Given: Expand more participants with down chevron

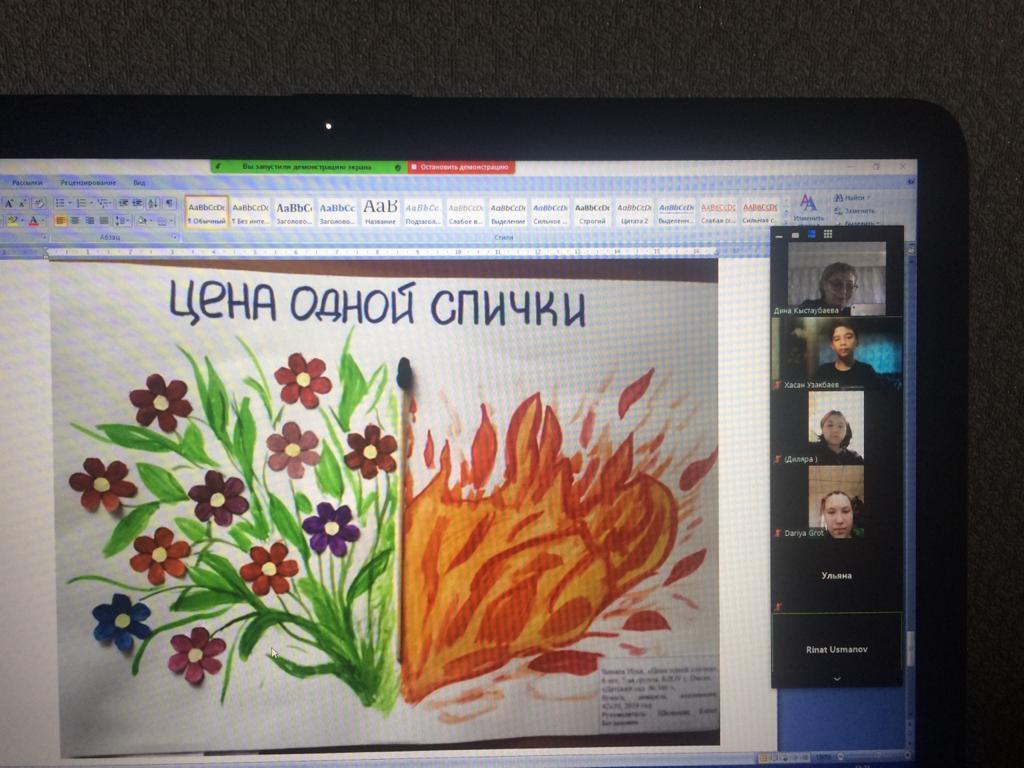Looking at the screenshot, I should pos(837,677).
